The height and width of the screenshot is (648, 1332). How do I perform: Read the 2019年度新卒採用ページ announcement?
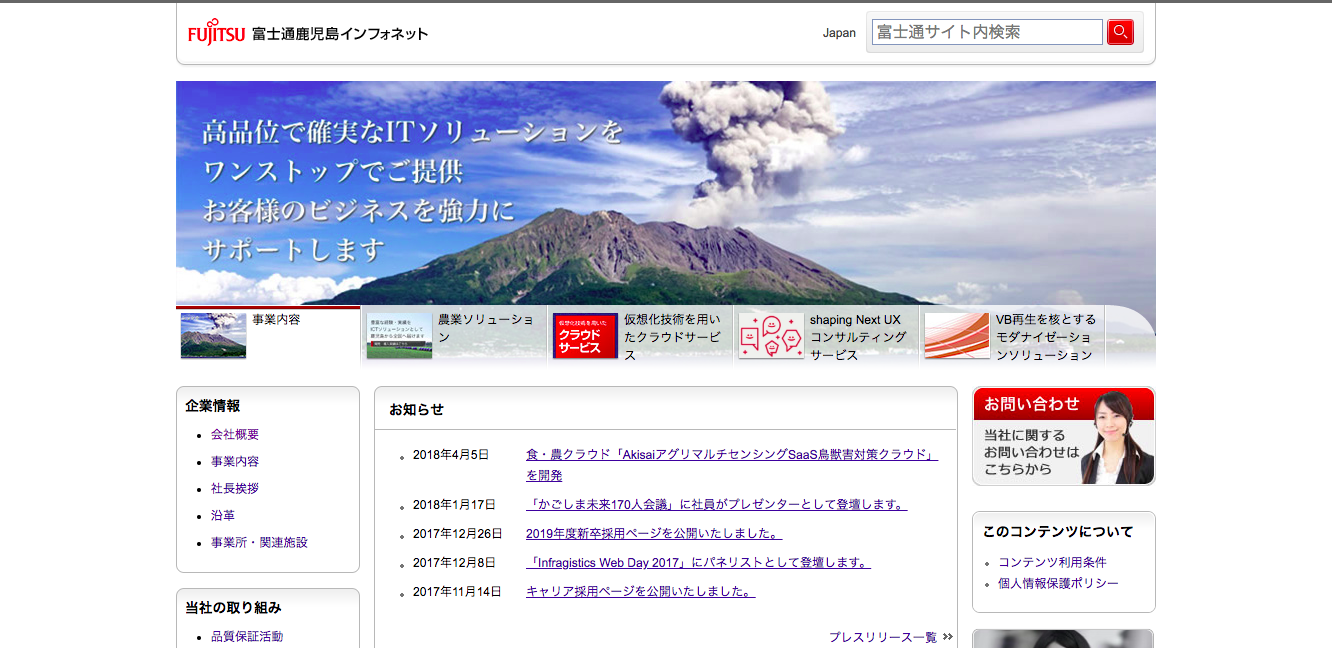tap(653, 534)
